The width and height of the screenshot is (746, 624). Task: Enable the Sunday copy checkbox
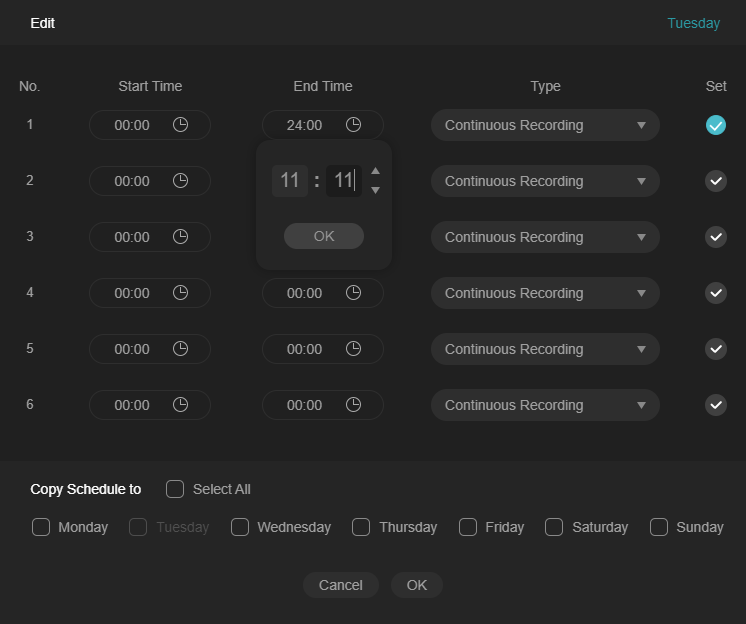point(659,527)
